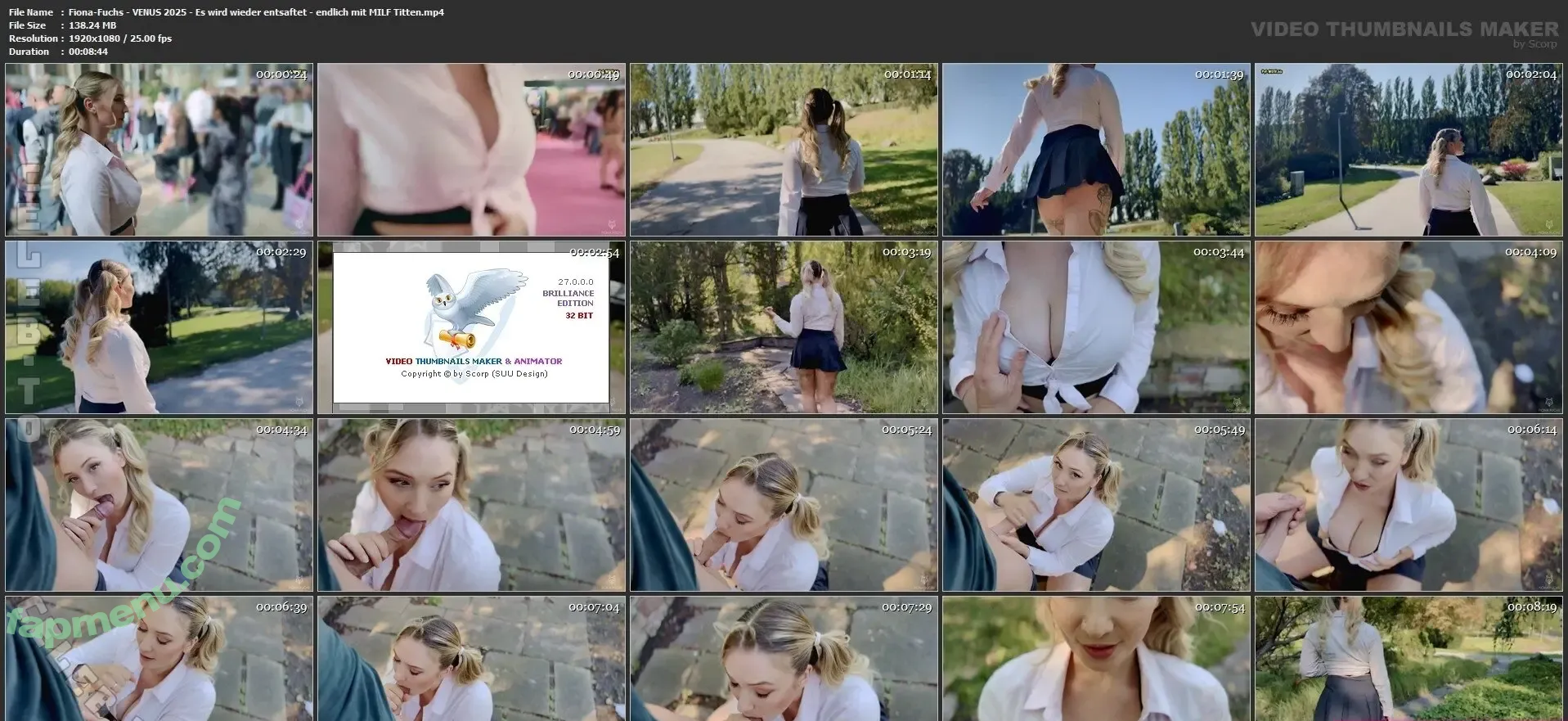Select the thumbnail timestamped 00:01:14
Image resolution: width=1568 pixels, height=721 pixels.
(784, 150)
